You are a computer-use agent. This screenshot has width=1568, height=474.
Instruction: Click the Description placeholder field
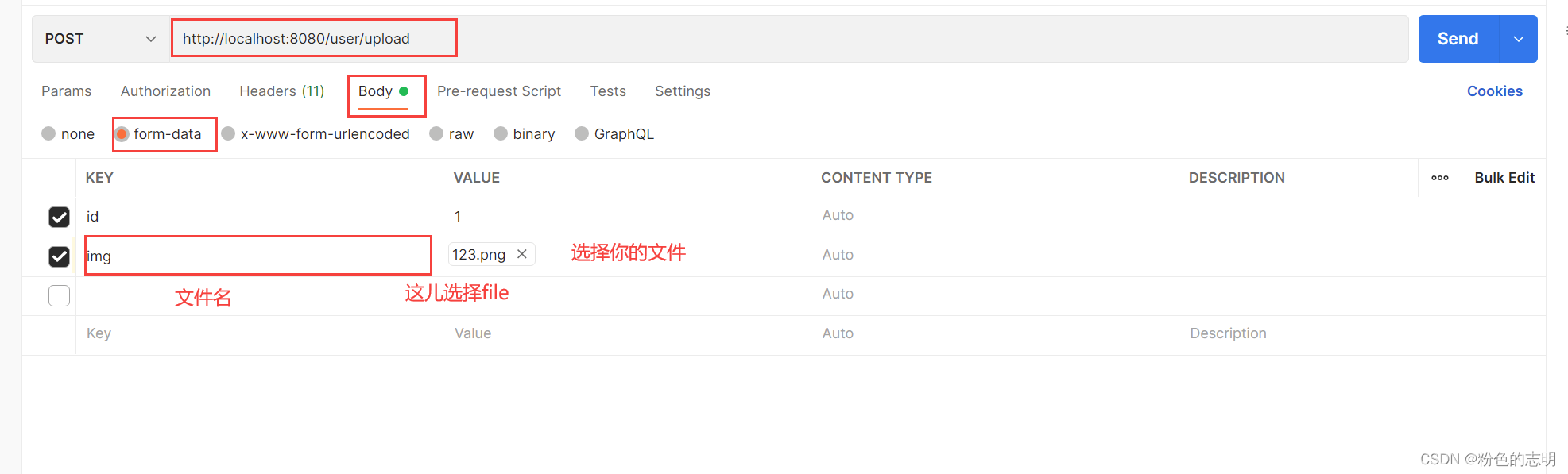[x=1362, y=333]
